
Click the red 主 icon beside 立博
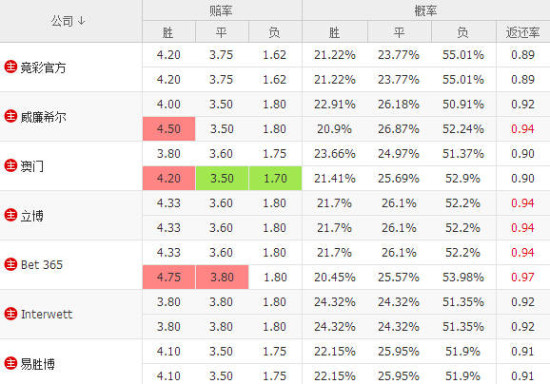(x=11, y=215)
